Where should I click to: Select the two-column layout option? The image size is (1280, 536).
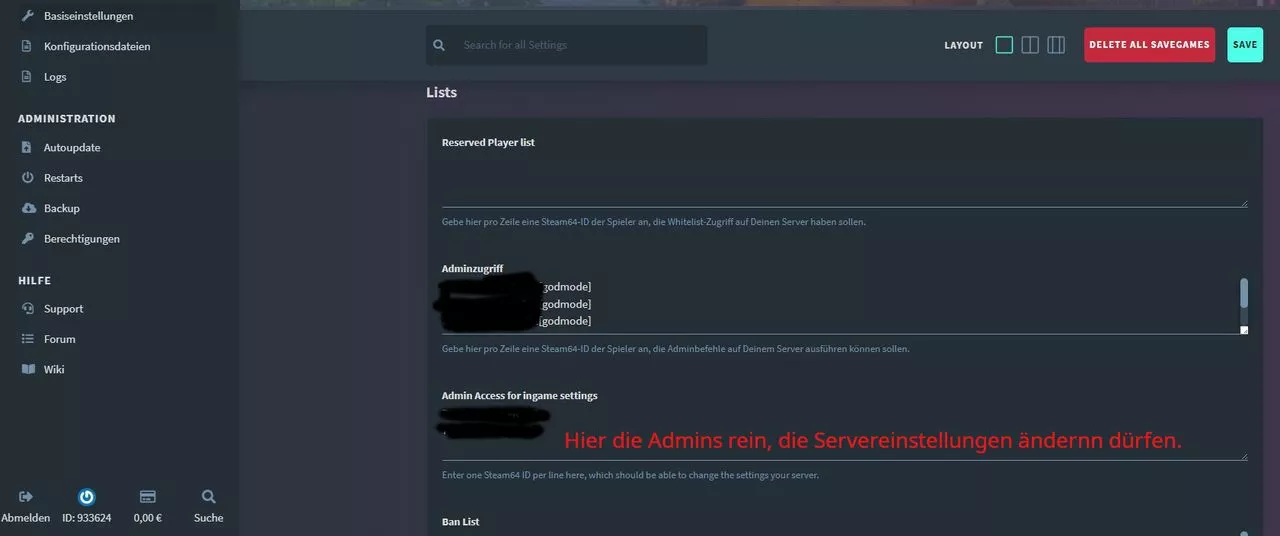[x=1030, y=45]
